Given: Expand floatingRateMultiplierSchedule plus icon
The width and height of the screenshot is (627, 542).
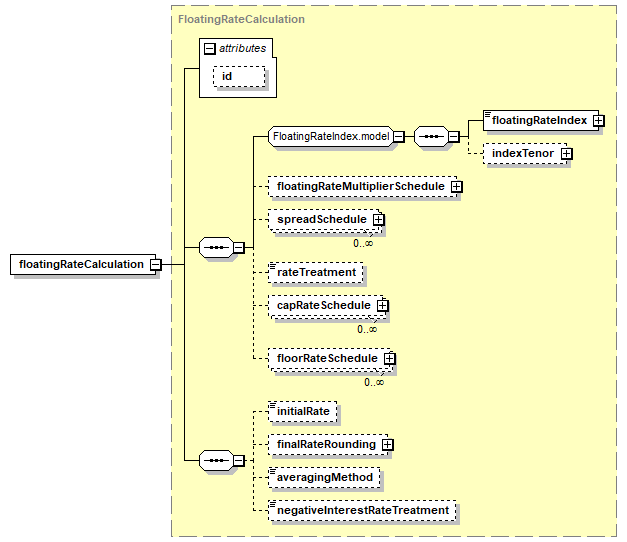Looking at the screenshot, I should point(456,187).
